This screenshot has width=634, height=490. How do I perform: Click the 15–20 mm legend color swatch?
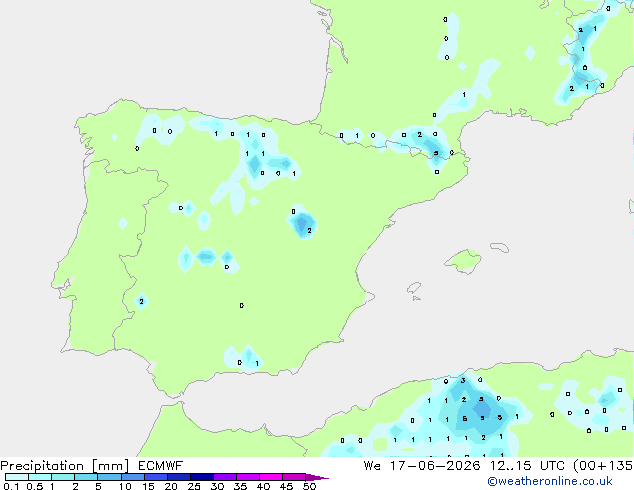tap(155, 477)
